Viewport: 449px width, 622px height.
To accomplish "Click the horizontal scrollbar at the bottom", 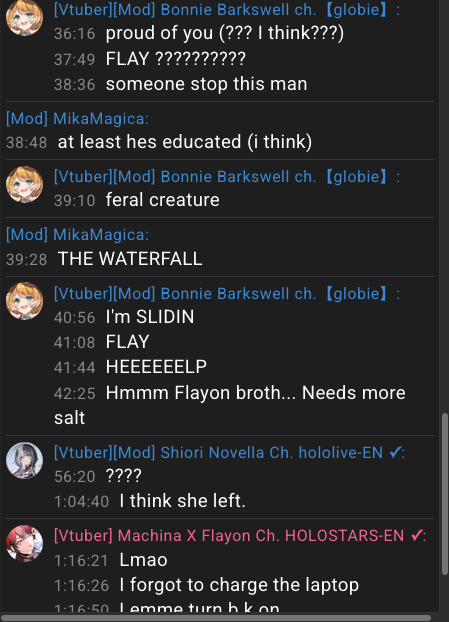I will [x=216, y=618].
